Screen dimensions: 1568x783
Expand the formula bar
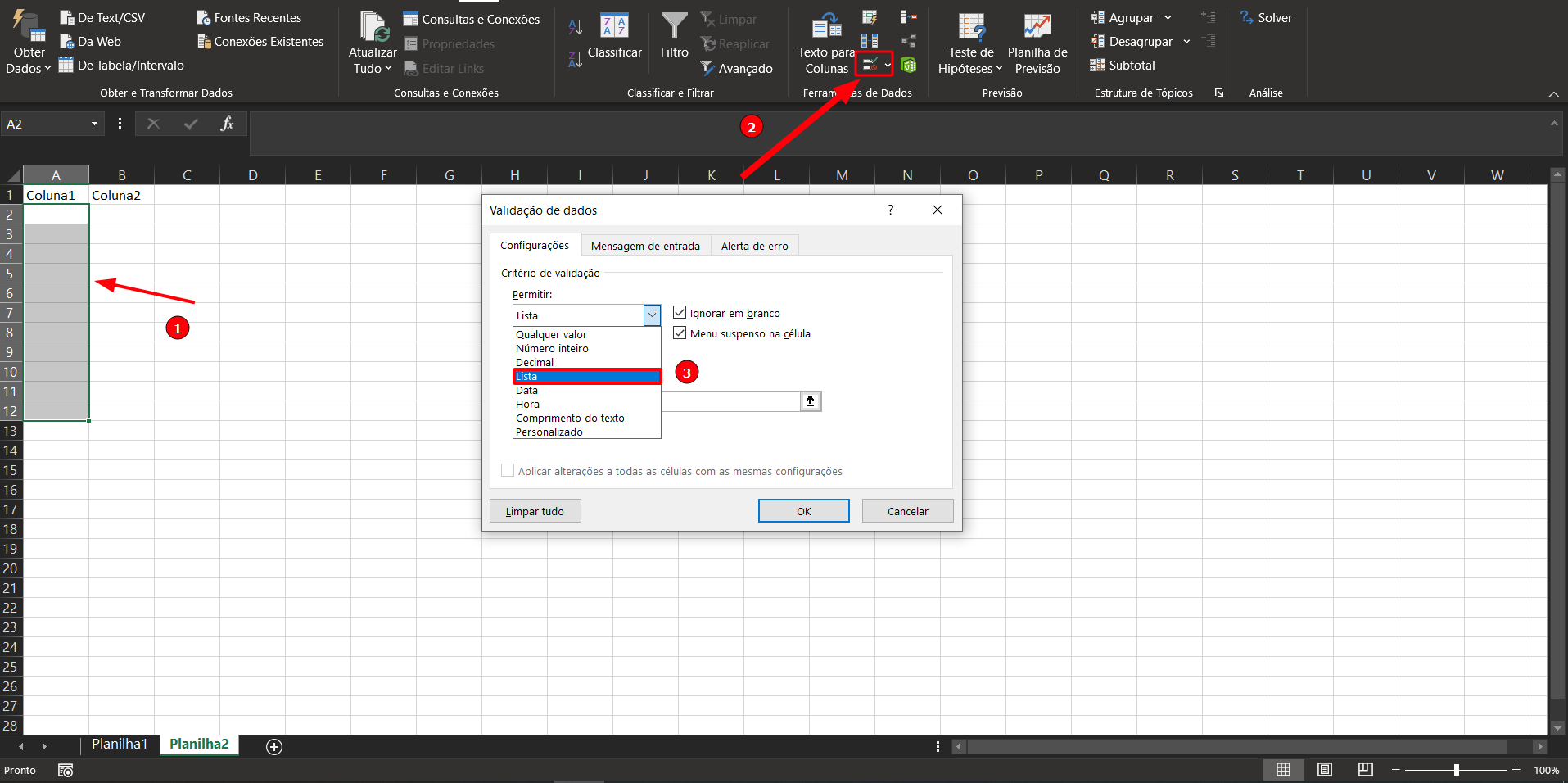pyautogui.click(x=1553, y=124)
